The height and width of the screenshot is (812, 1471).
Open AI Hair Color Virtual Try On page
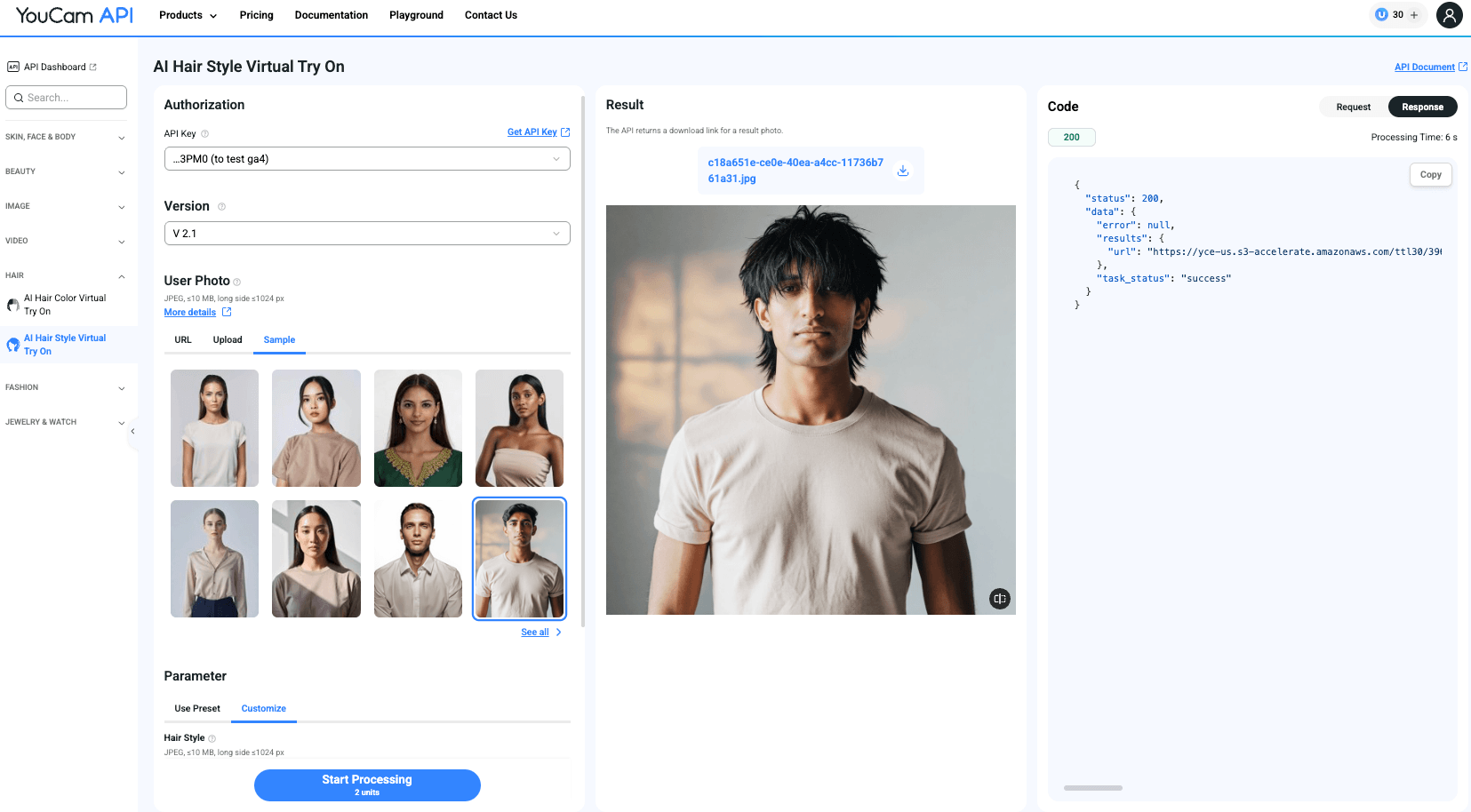coord(65,305)
